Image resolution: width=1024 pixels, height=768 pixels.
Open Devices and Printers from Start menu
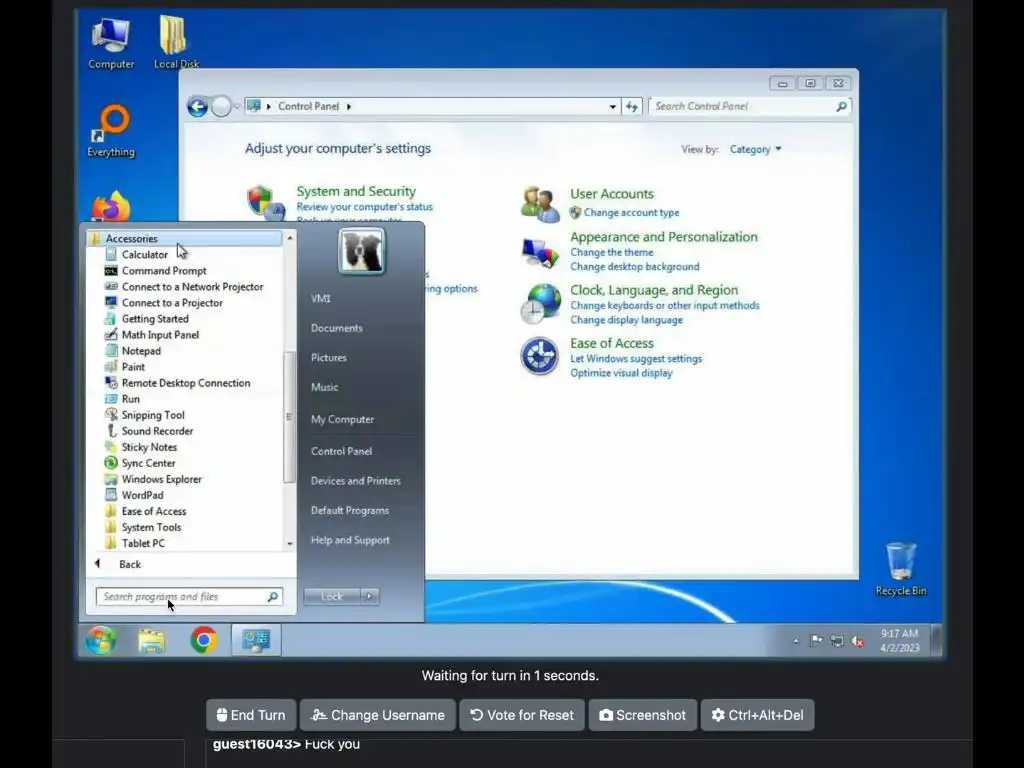[356, 481]
